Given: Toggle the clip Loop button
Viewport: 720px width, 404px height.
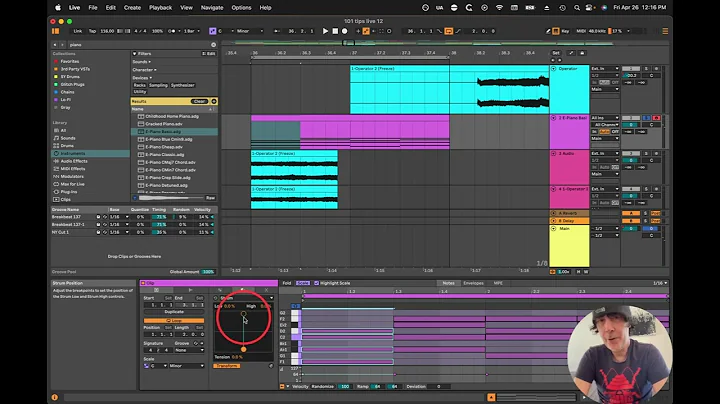Looking at the screenshot, I should 174,320.
